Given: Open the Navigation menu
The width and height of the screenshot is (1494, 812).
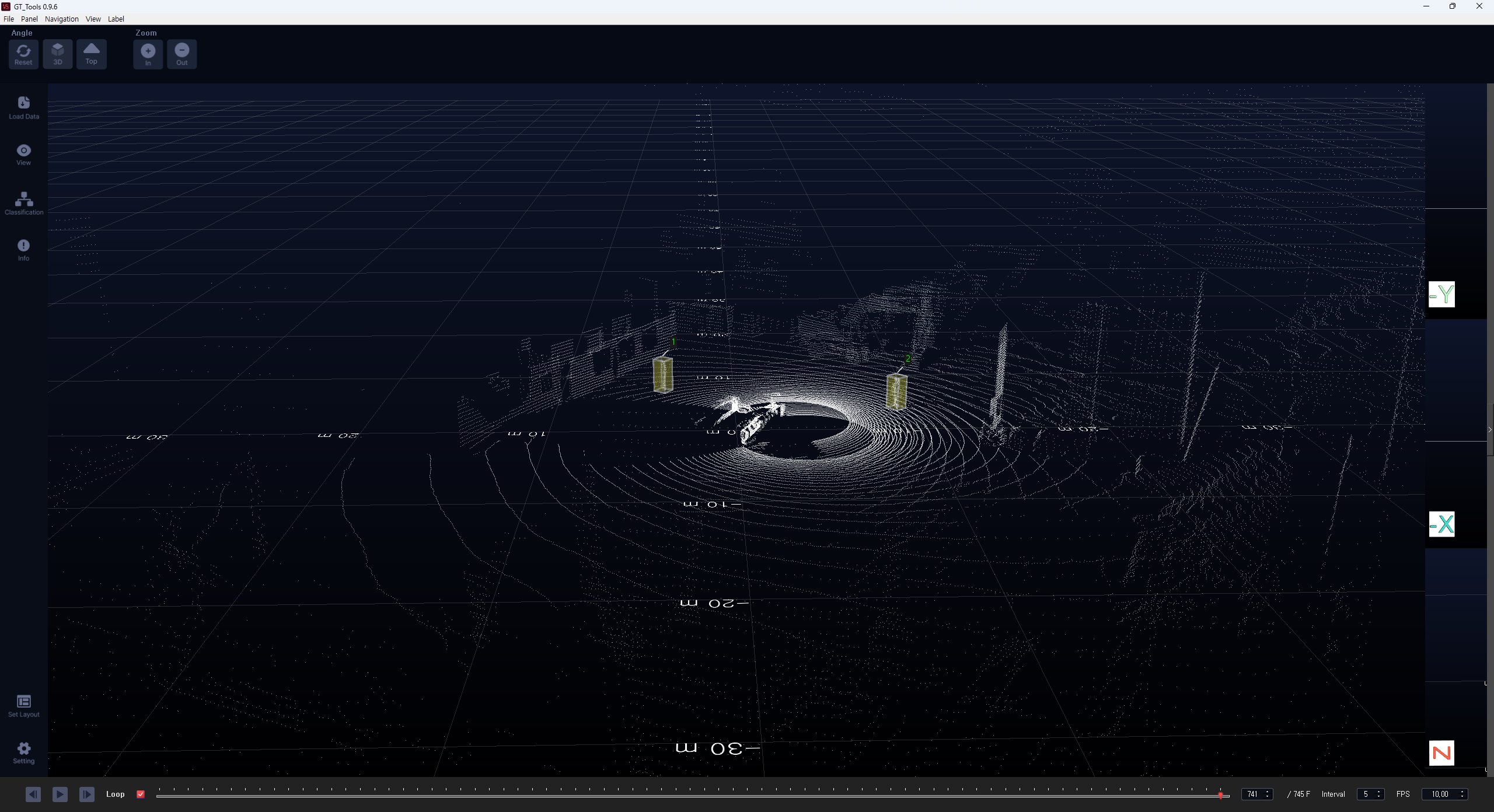Looking at the screenshot, I should 61,19.
